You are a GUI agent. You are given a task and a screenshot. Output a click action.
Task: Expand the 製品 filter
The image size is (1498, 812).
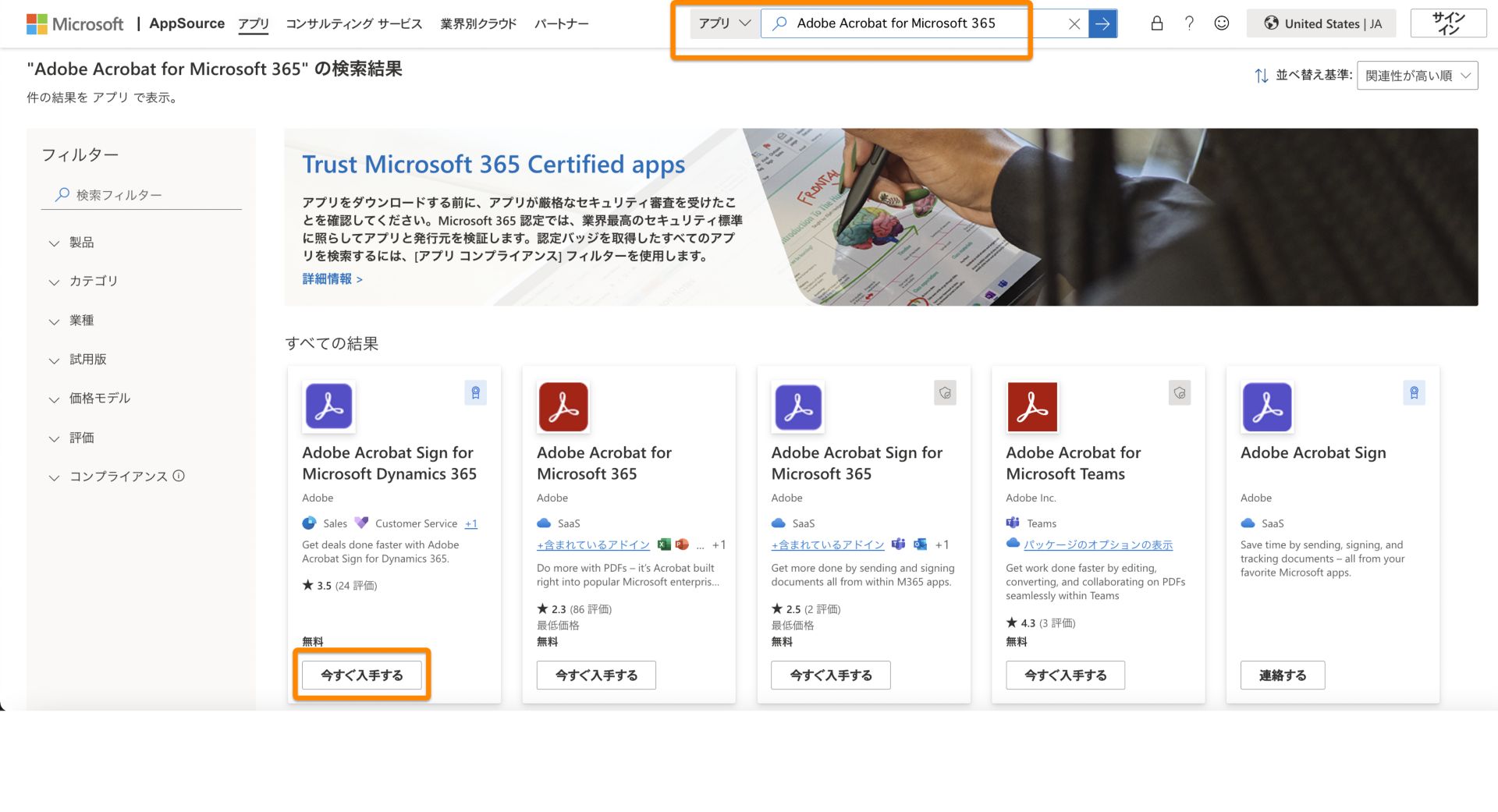pyautogui.click(x=71, y=243)
